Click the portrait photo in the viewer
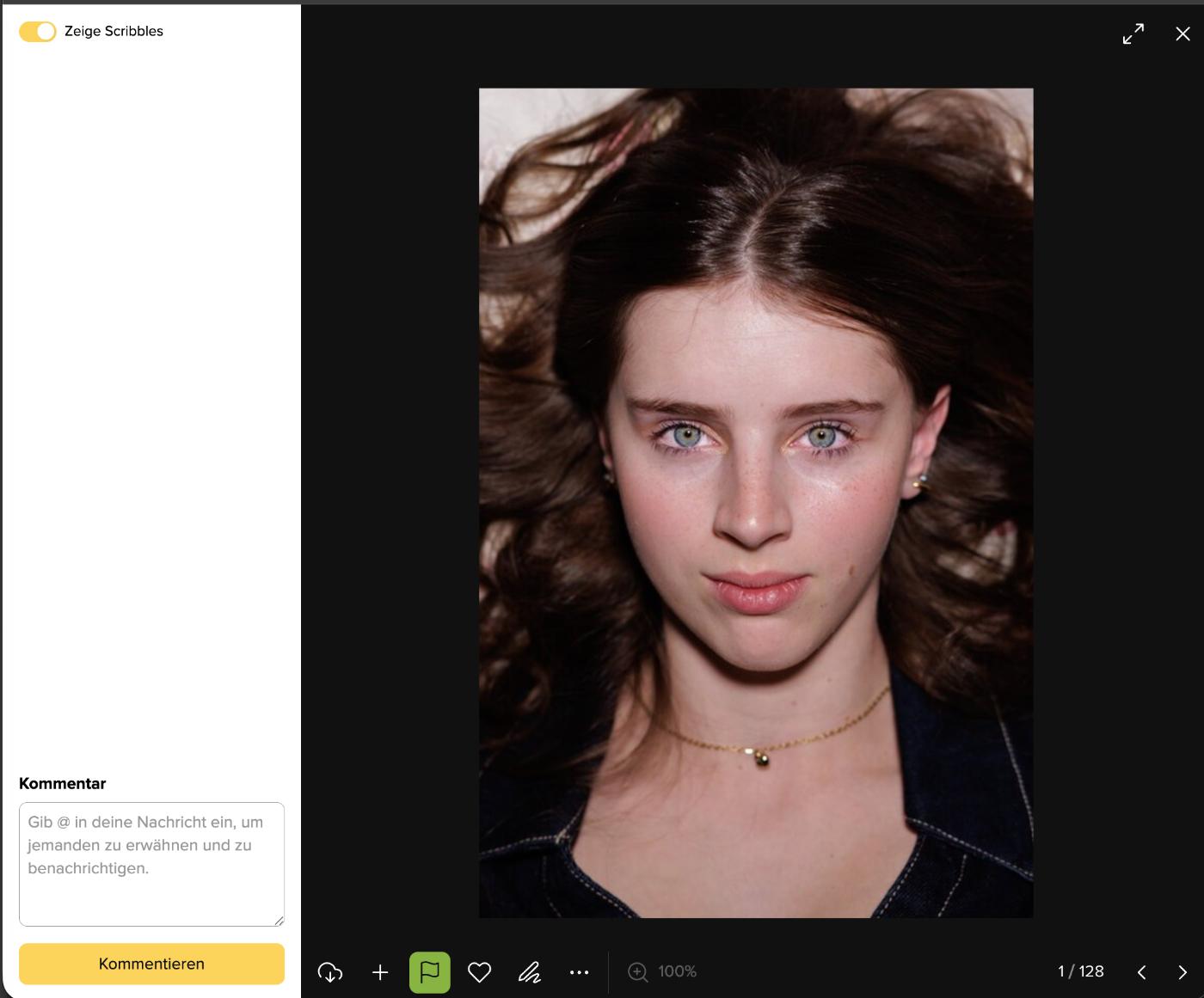Screen dimensions: 1204x998 pos(756,503)
